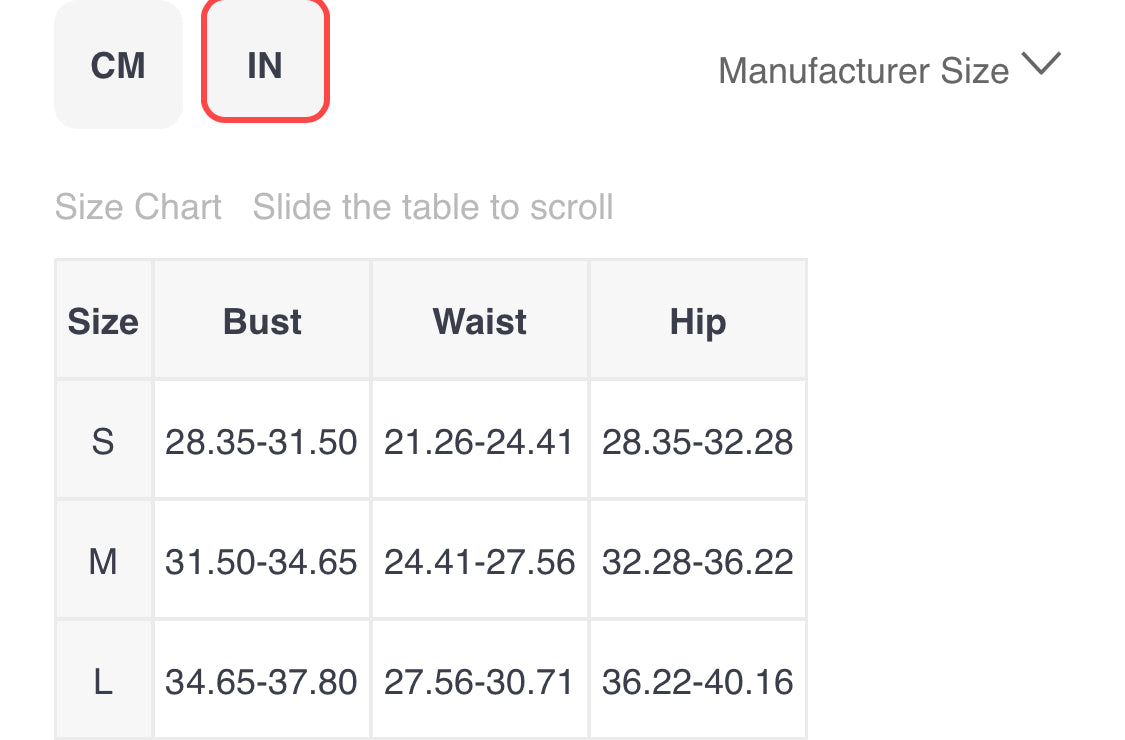Click bust value 31.50-34.65

tap(261, 561)
